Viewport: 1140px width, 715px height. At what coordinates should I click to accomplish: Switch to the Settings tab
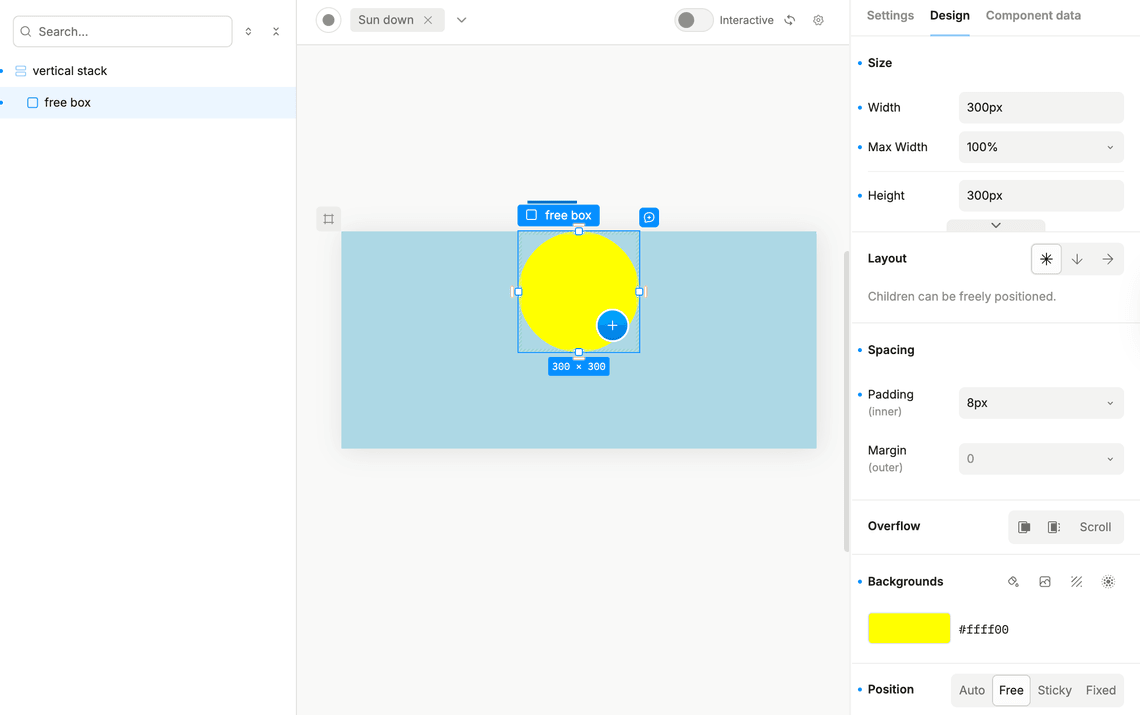click(x=890, y=16)
